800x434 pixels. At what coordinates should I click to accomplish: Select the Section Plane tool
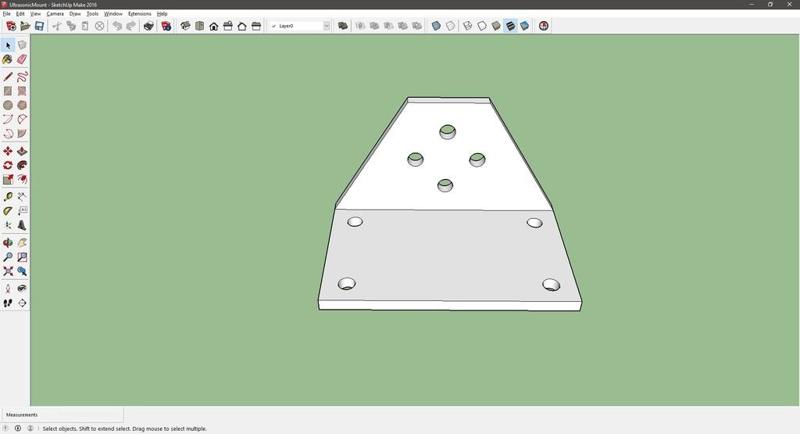click(x=22, y=303)
